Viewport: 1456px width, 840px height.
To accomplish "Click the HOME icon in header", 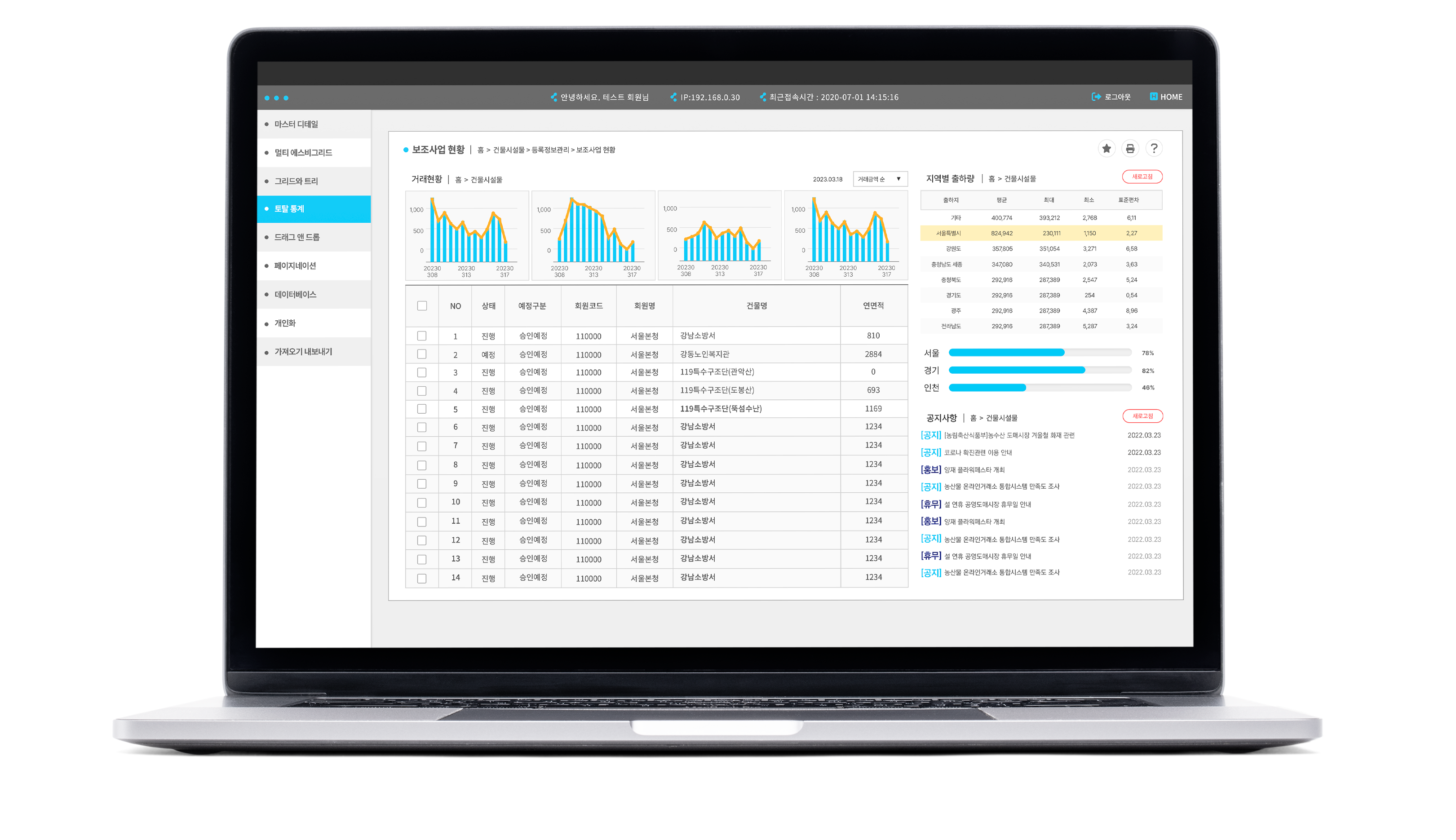I will point(1153,97).
